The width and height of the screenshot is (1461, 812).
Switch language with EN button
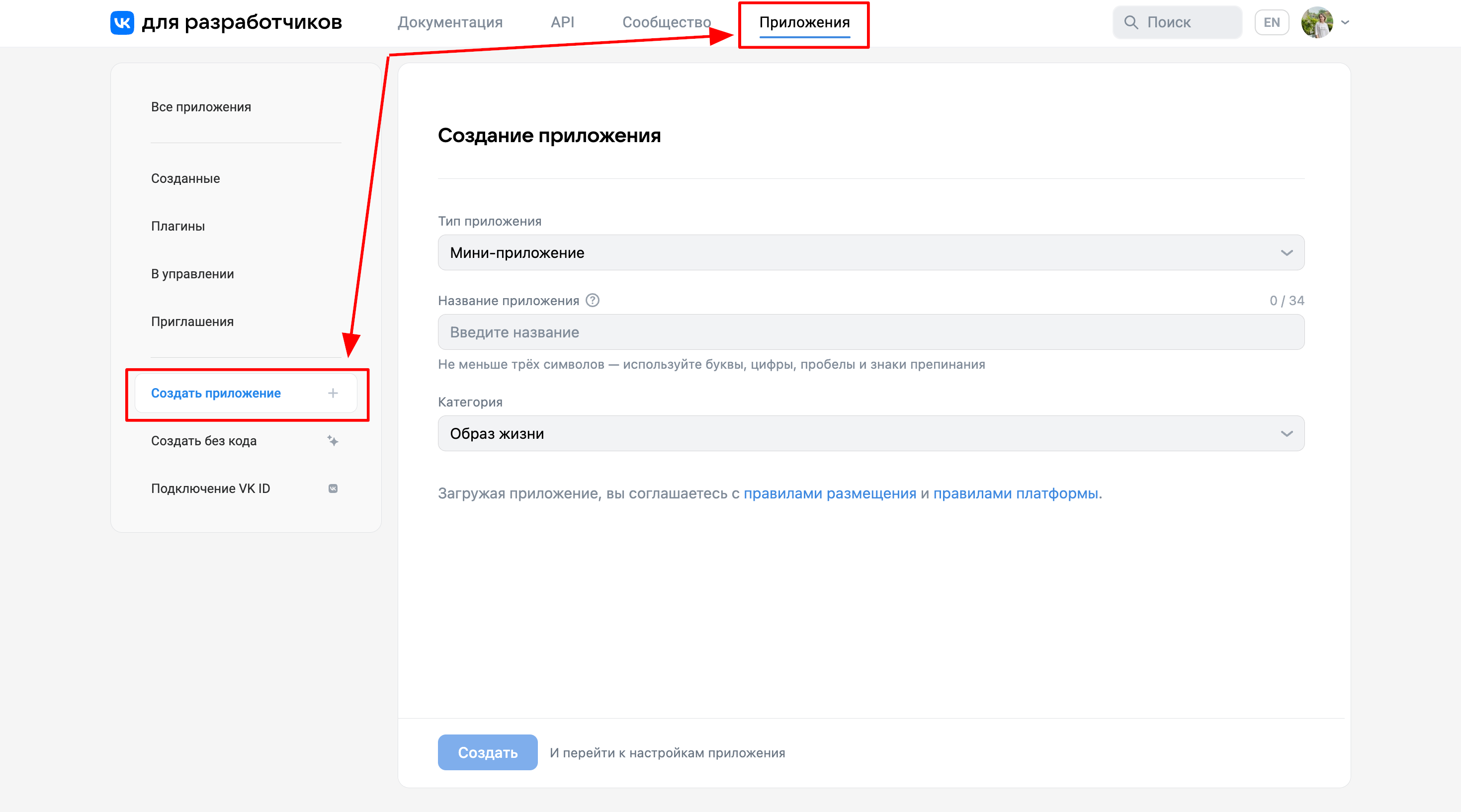point(1271,23)
